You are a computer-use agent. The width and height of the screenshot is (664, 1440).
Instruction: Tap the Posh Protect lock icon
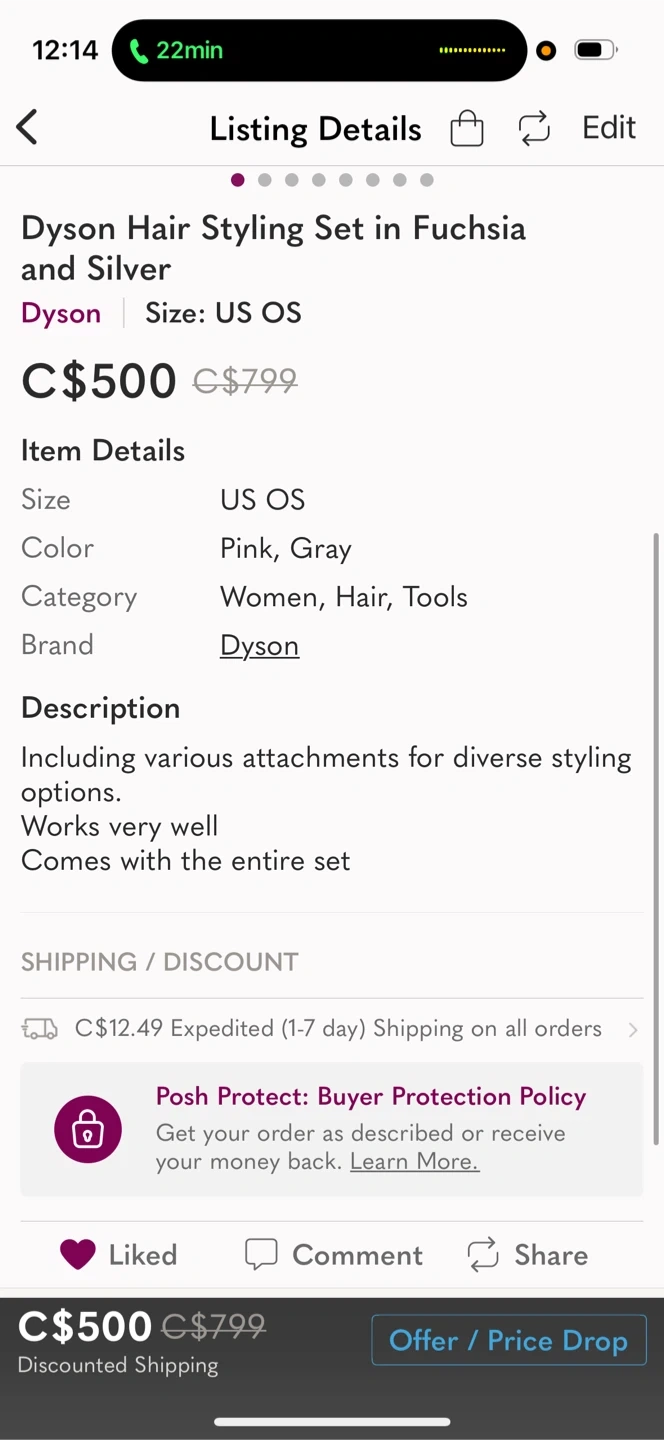tap(88, 1130)
